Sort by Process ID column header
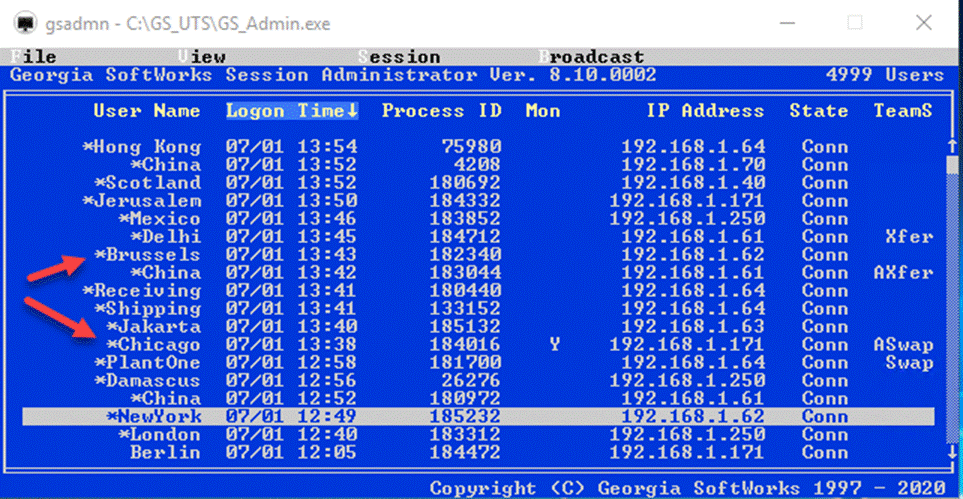963x499 pixels. pyautogui.click(x=442, y=111)
